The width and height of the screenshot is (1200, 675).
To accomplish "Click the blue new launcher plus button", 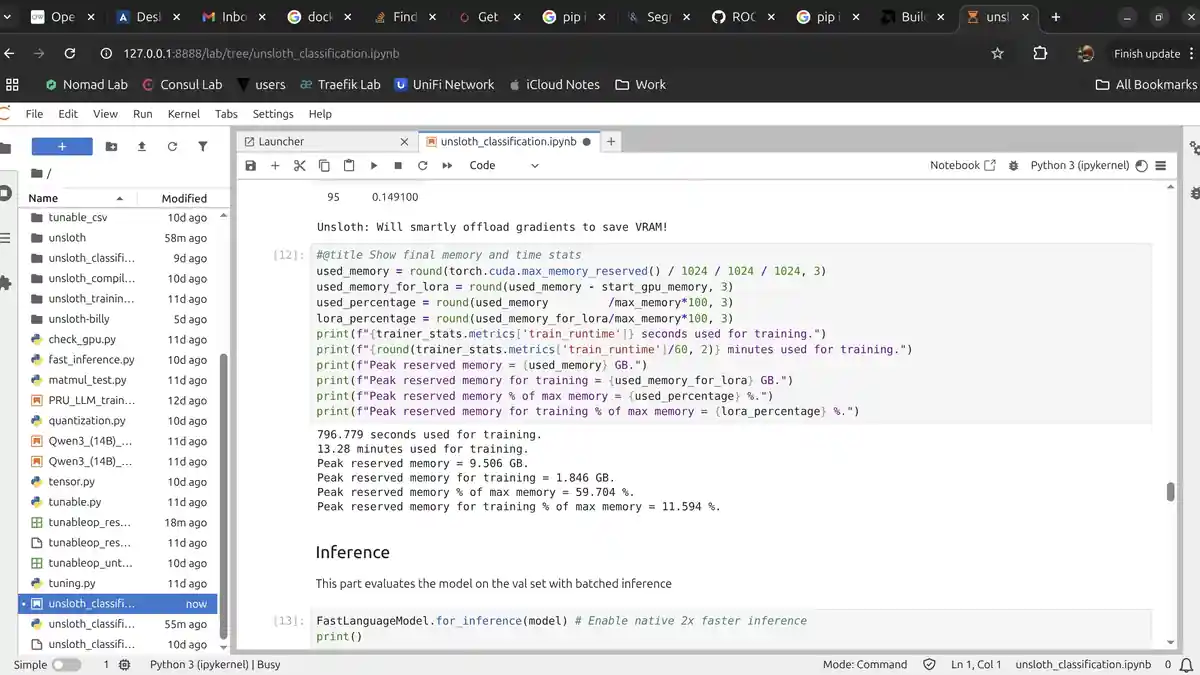I will pyautogui.click(x=62, y=147).
